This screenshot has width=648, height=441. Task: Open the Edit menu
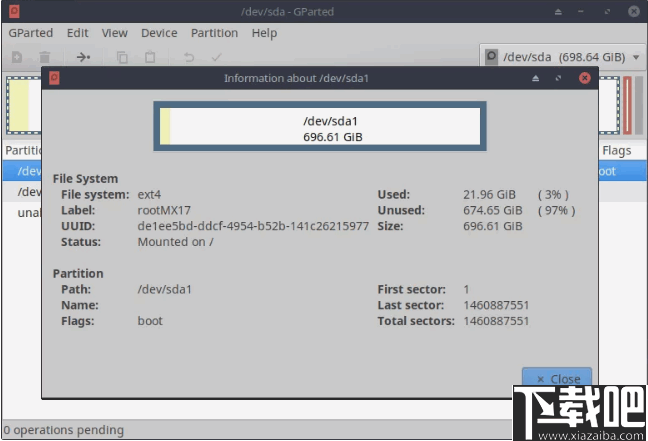click(78, 33)
